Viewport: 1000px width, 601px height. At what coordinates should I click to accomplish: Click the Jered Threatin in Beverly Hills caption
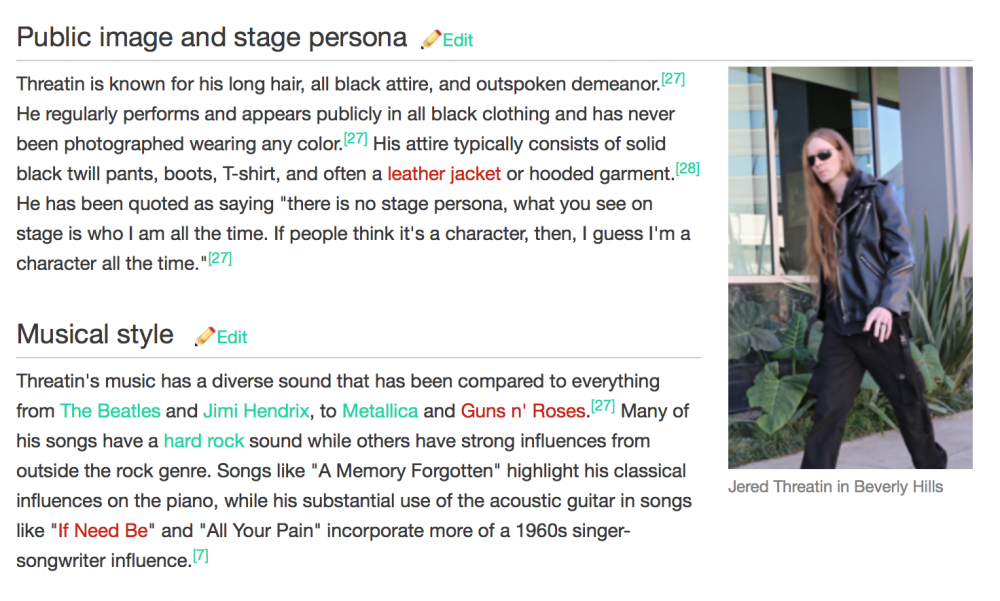[835, 487]
